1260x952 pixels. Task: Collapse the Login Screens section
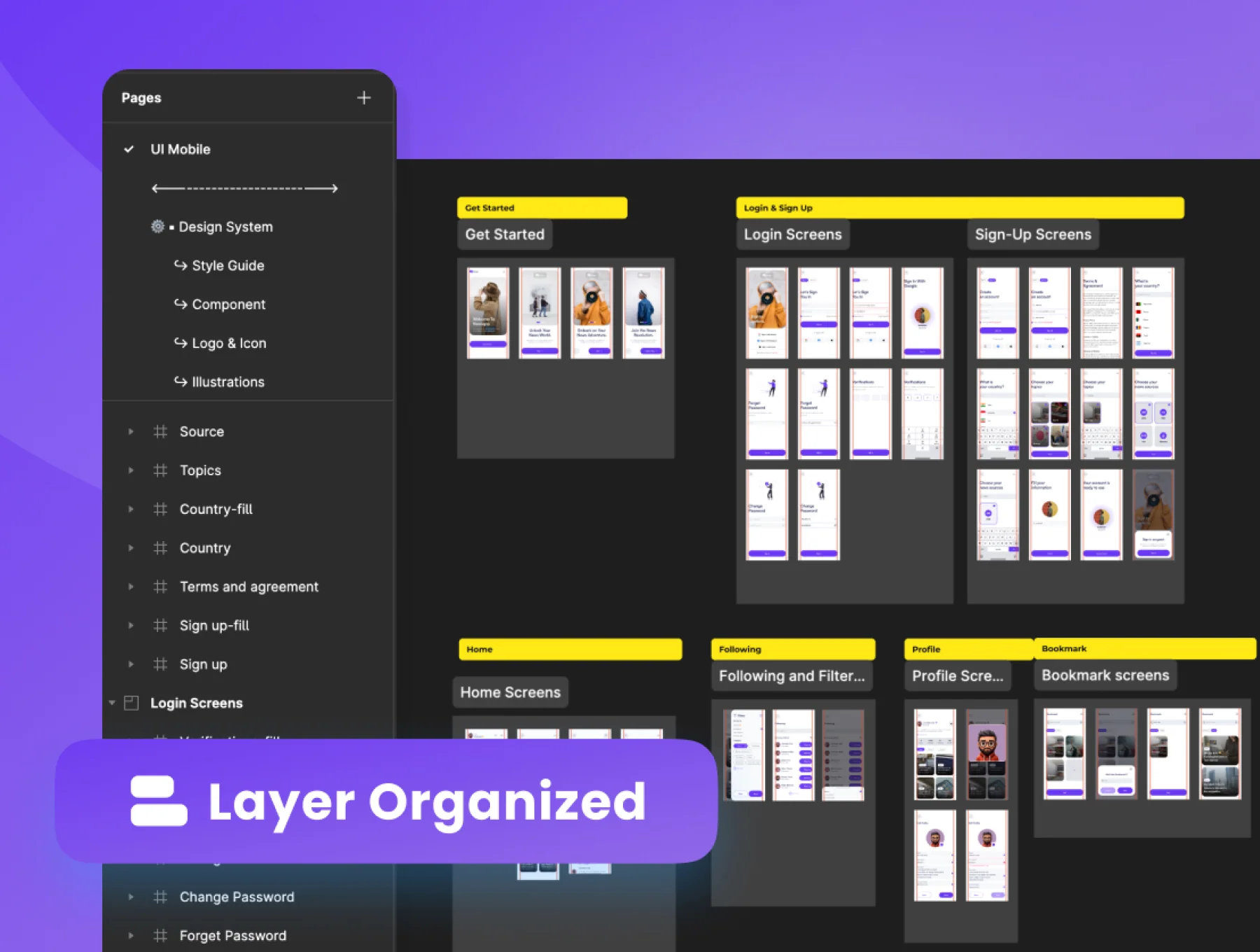[112, 703]
